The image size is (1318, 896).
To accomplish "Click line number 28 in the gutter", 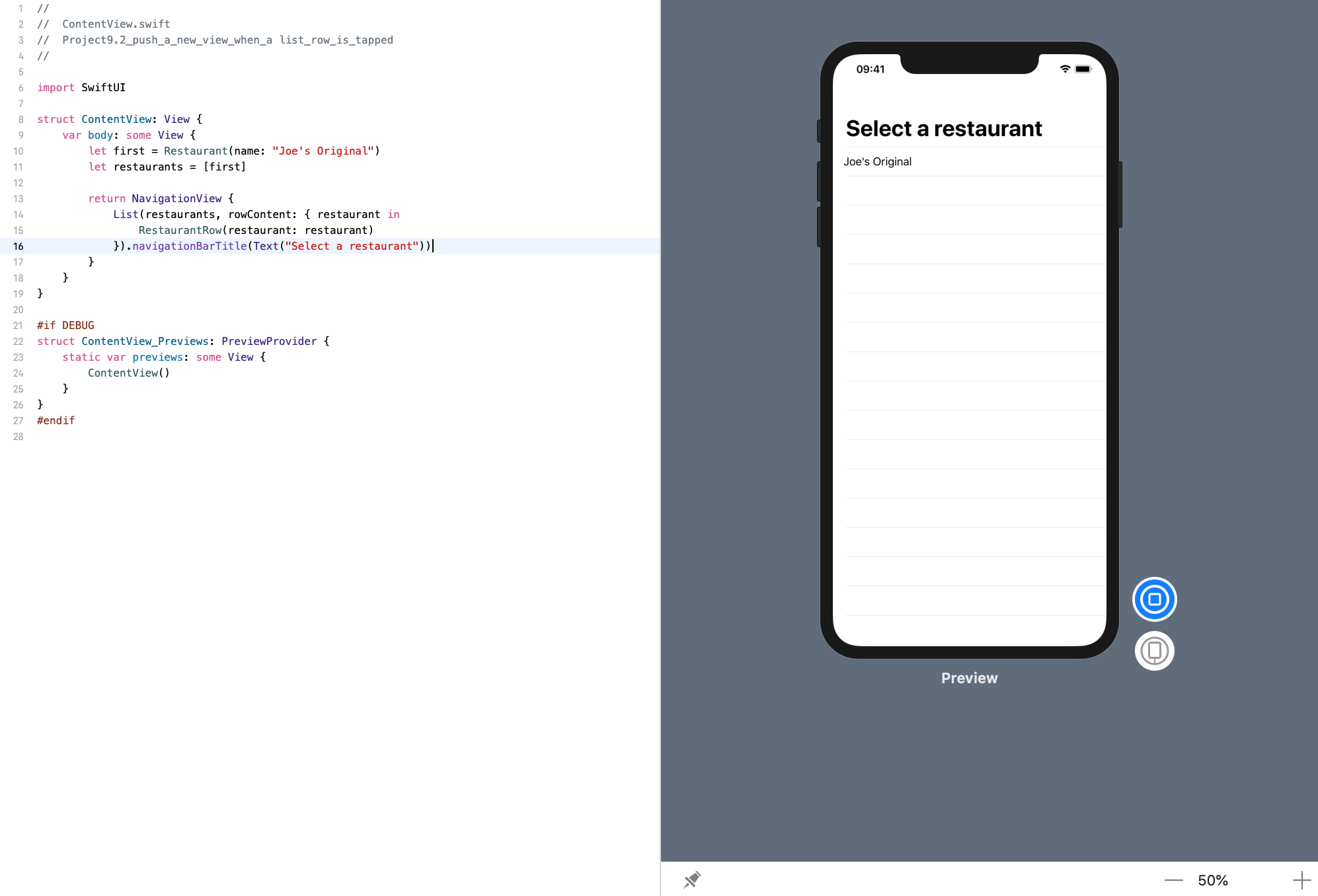I will (x=18, y=436).
